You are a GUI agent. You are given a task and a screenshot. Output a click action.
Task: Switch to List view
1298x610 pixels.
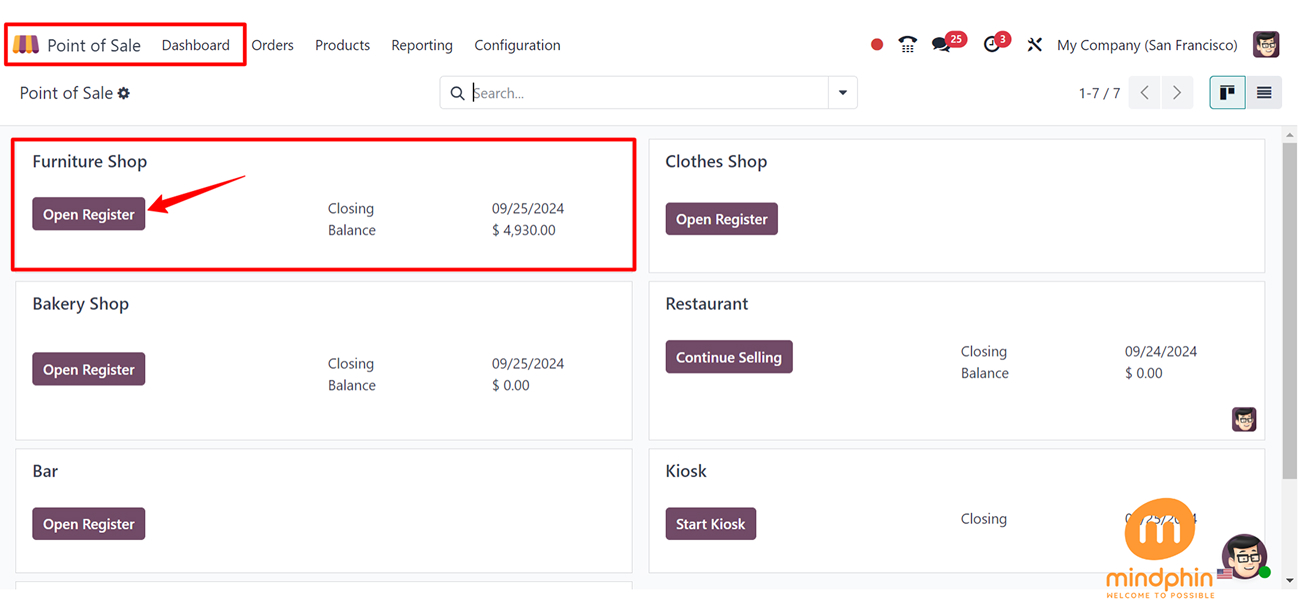point(1264,93)
